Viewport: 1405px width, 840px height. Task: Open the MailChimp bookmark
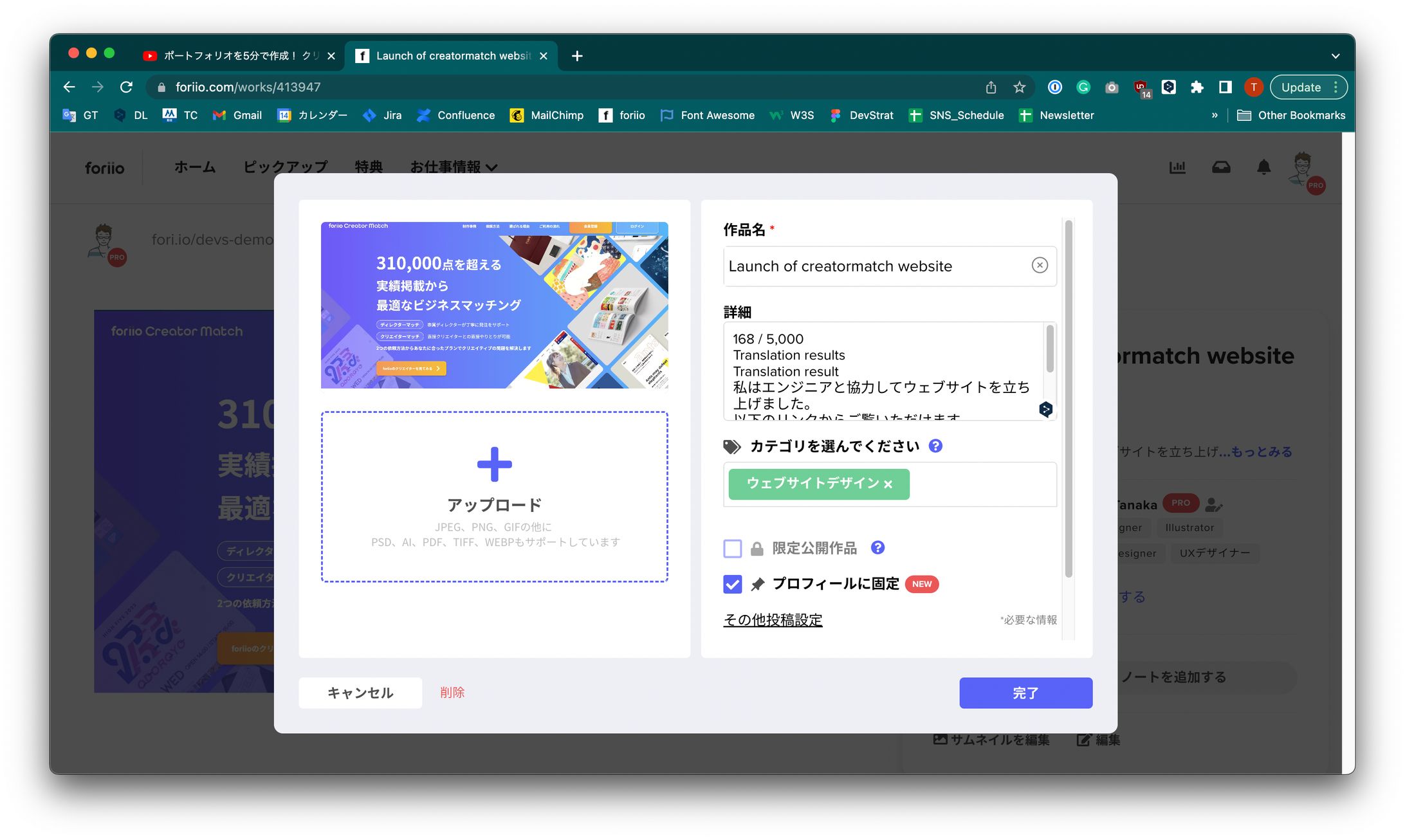point(546,115)
